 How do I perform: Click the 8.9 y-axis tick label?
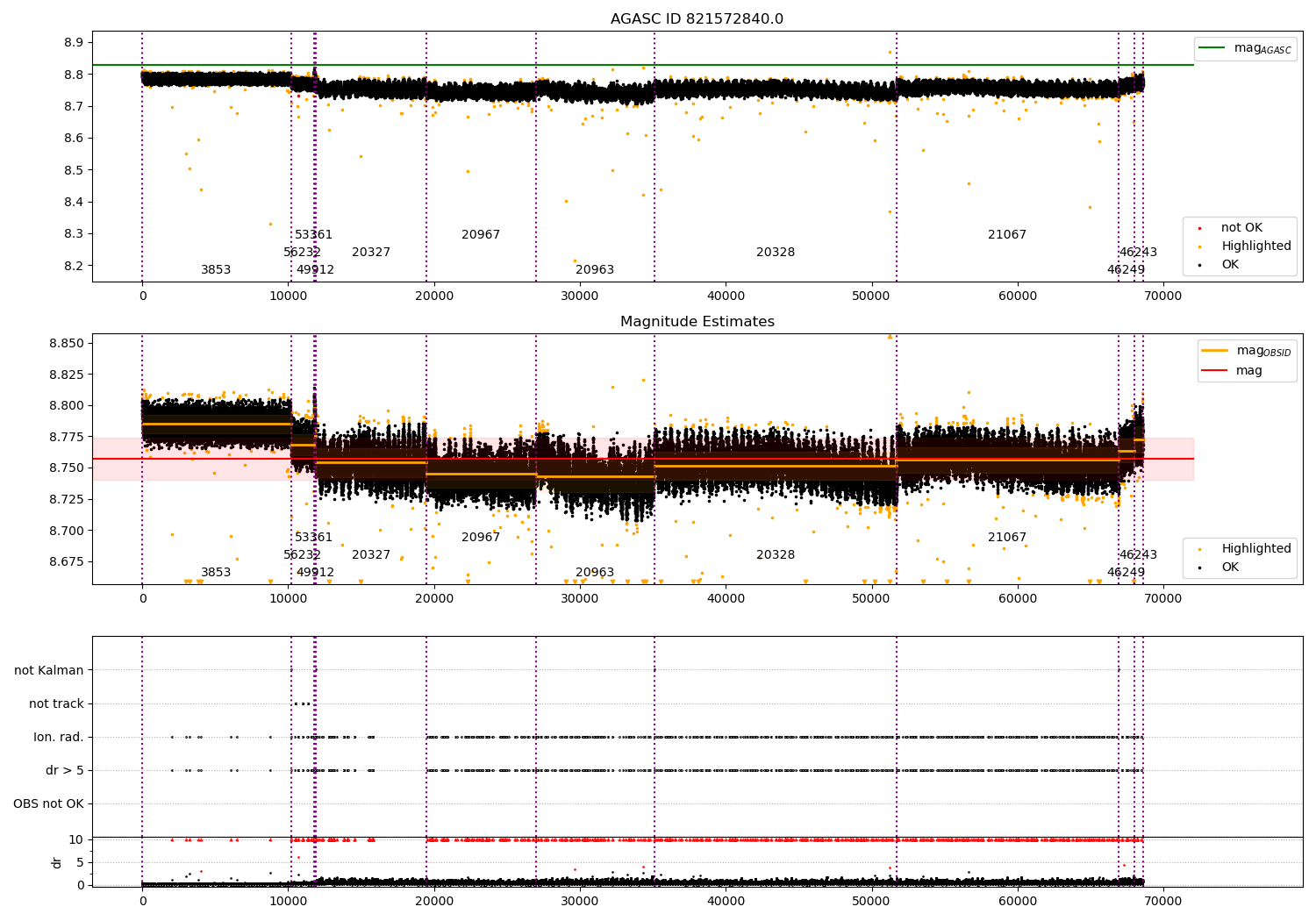coord(74,42)
